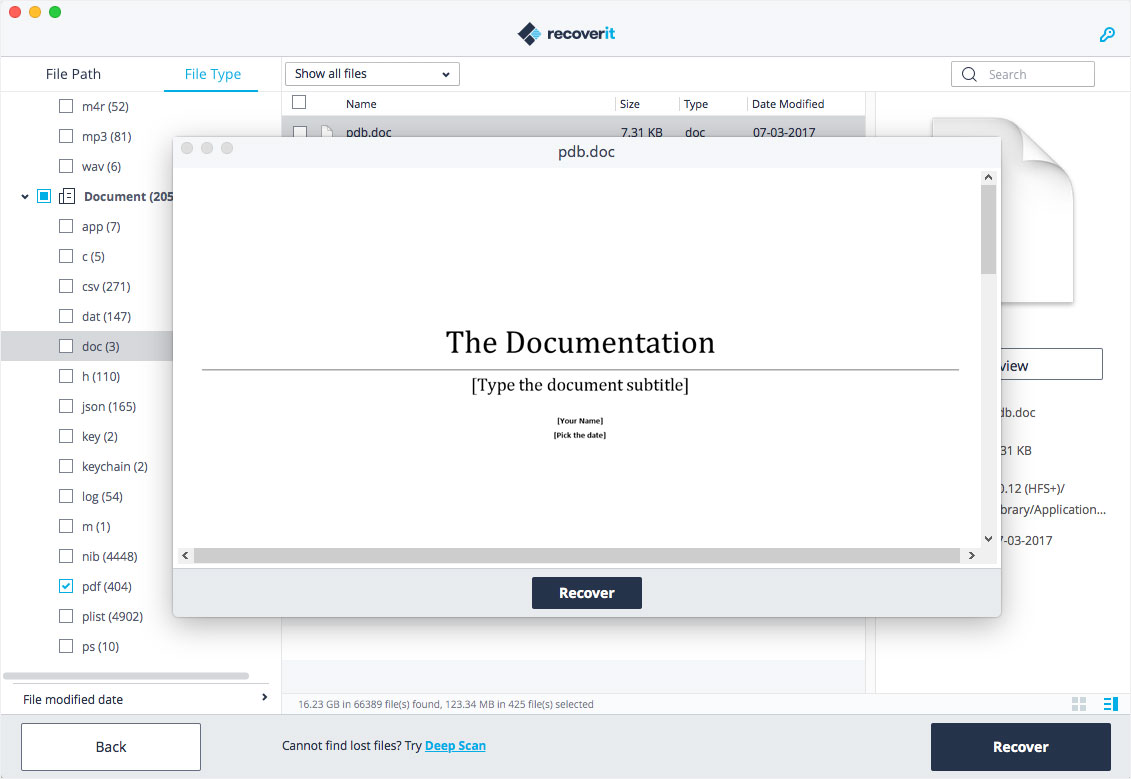Screen dimensions: 1131x779
Task: Check the csv (271) checkbox
Action: tap(66, 286)
